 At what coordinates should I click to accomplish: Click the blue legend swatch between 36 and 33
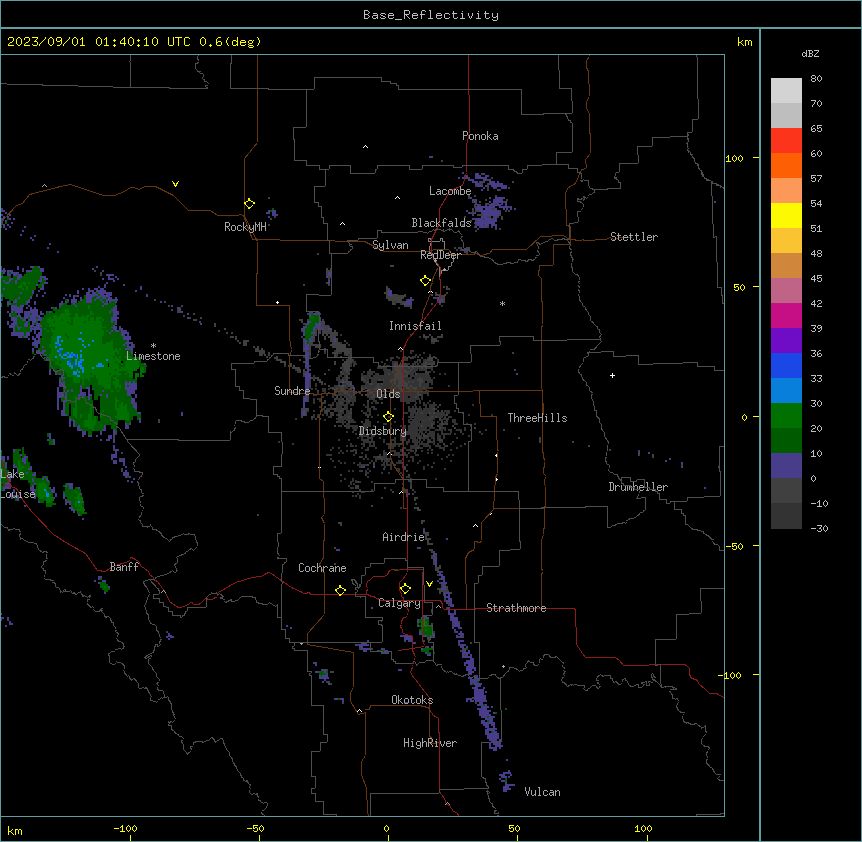[x=786, y=365]
